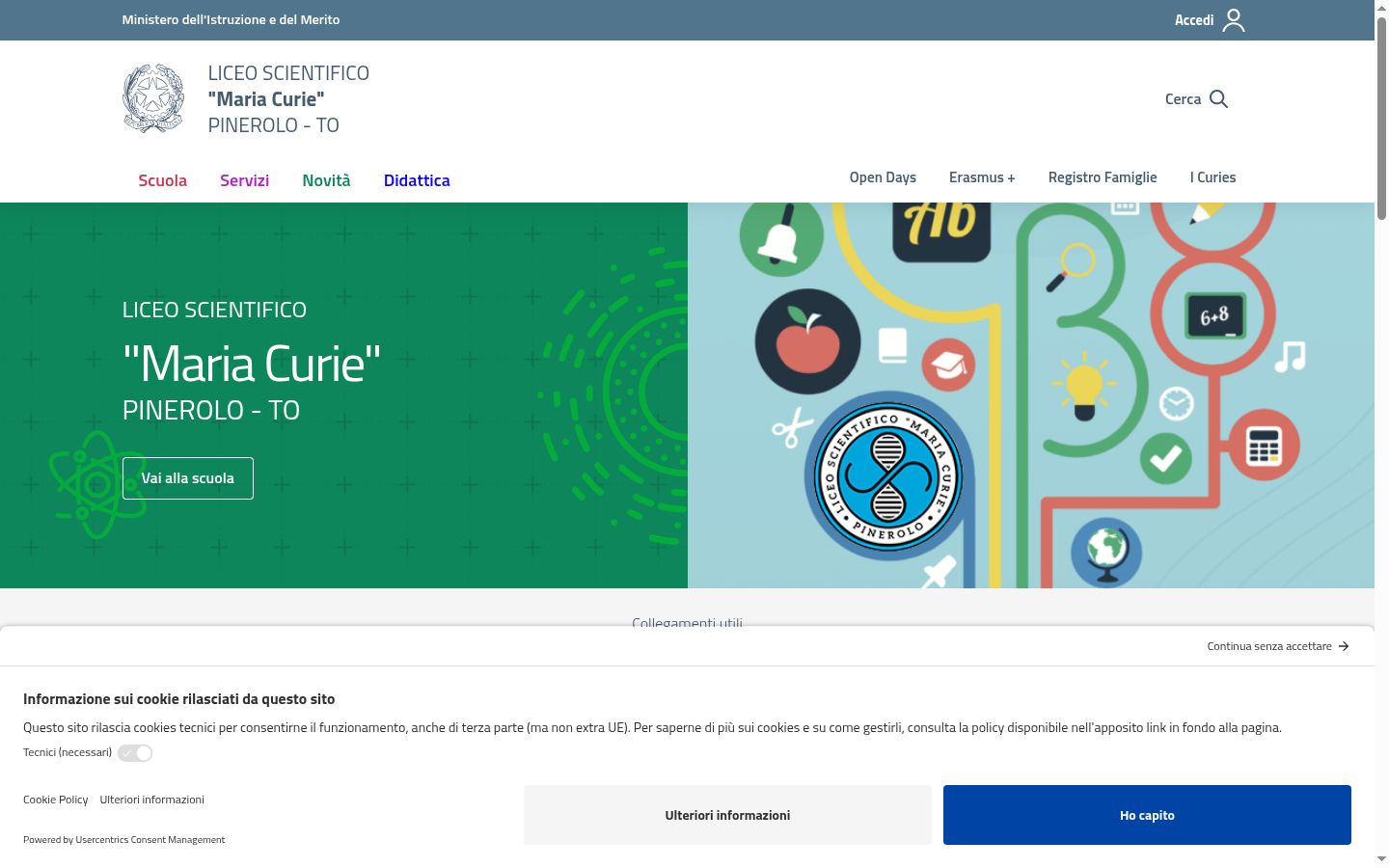The height and width of the screenshot is (868, 1389).
Task: Open the Scuola menu
Action: click(162, 180)
